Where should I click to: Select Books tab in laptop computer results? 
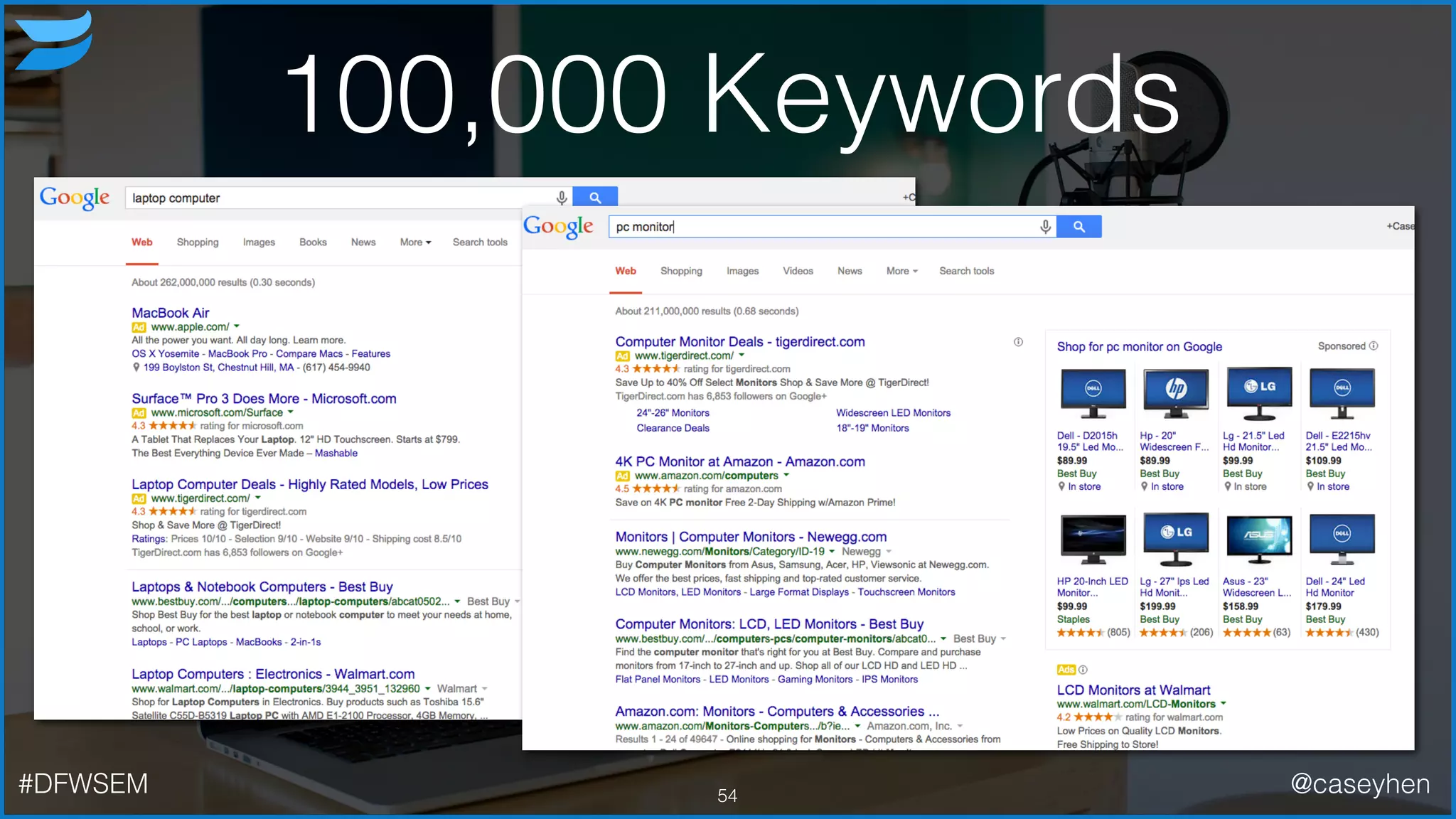[x=313, y=242]
